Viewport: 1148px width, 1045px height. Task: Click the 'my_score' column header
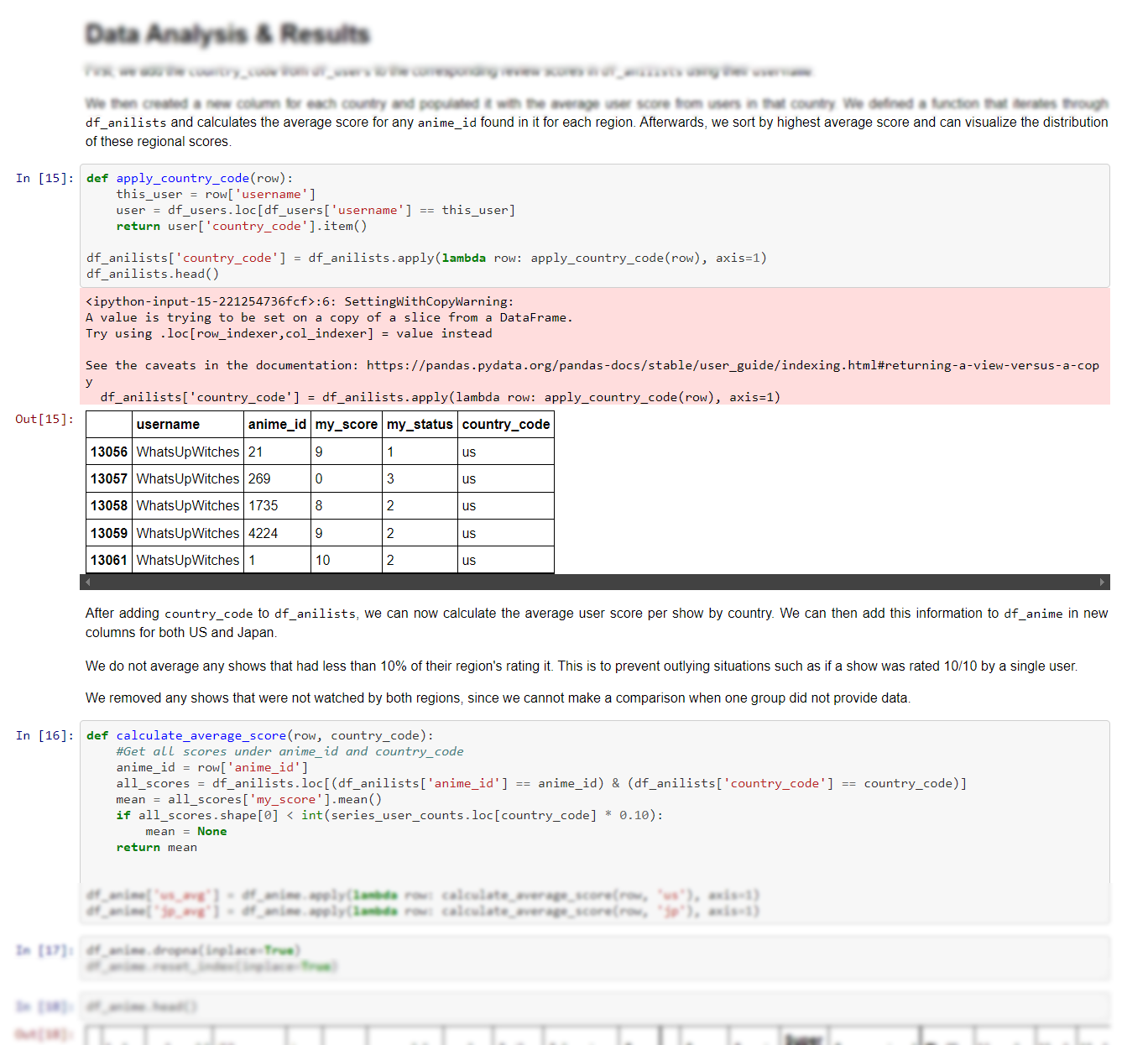(346, 425)
